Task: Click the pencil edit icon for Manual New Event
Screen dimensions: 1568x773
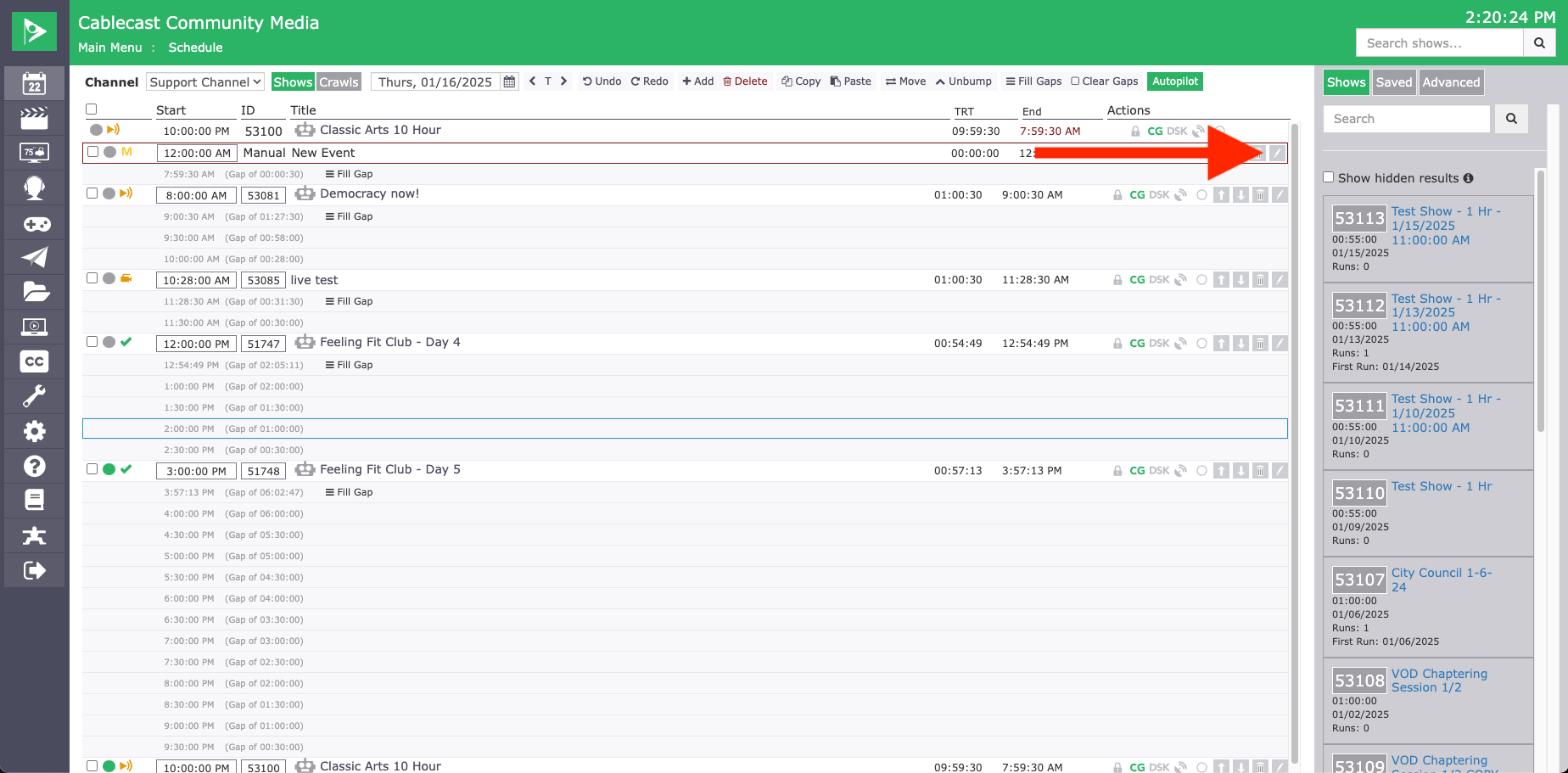Action: point(1277,153)
